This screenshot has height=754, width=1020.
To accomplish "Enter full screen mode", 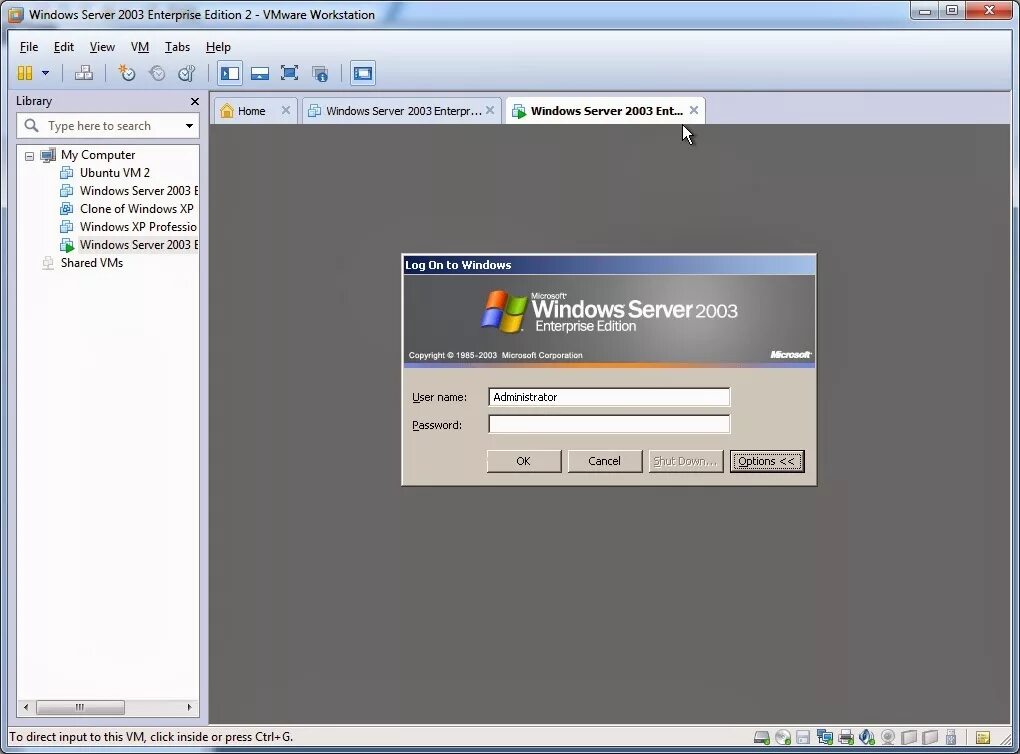I will coord(289,73).
